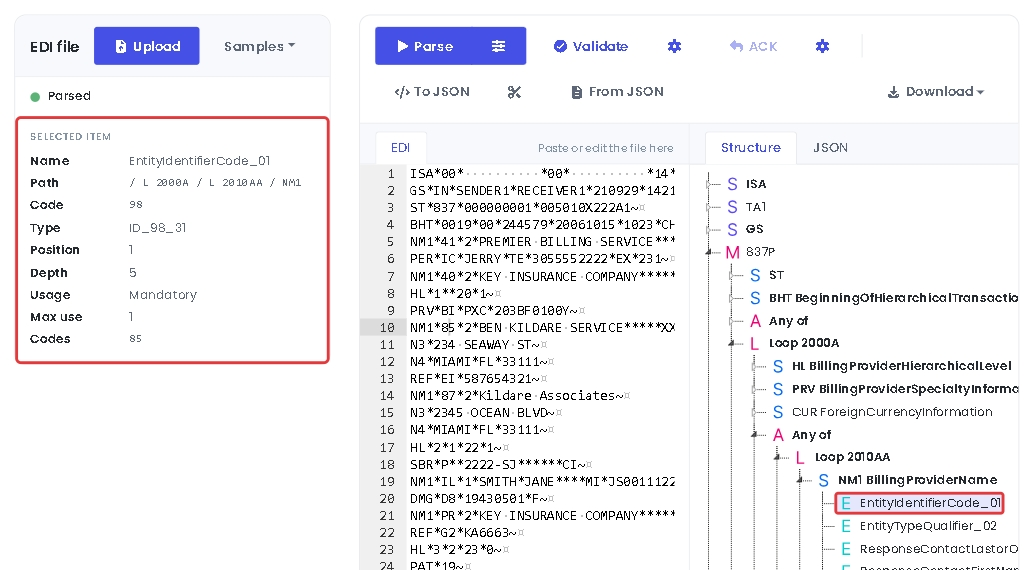Click the scissors split tool icon
Image resolution: width=1034 pixels, height=570 pixels.
click(514, 92)
